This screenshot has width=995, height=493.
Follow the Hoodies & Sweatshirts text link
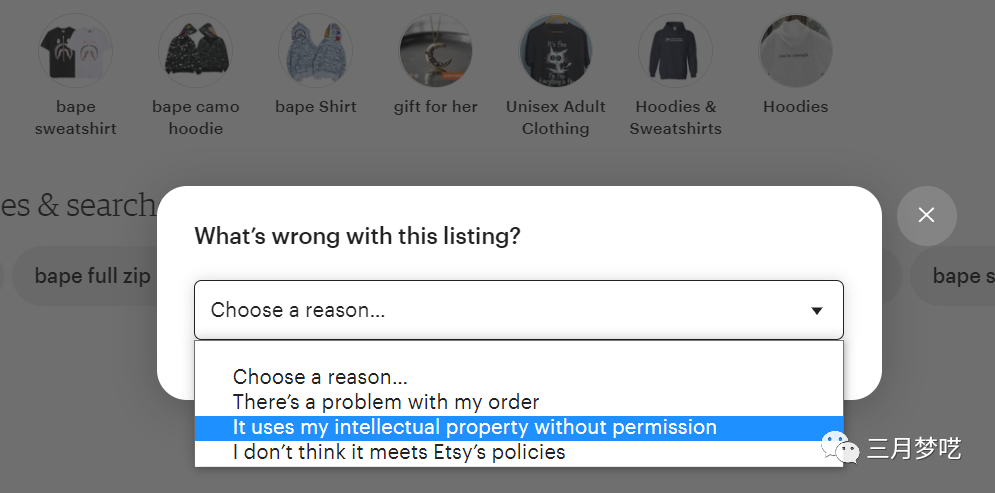[x=675, y=117]
